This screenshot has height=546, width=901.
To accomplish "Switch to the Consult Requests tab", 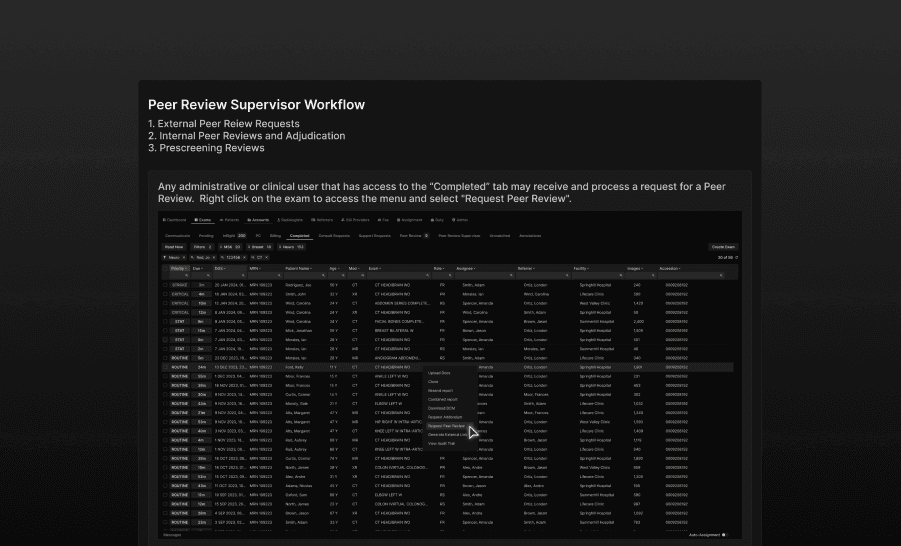I will (334, 236).
